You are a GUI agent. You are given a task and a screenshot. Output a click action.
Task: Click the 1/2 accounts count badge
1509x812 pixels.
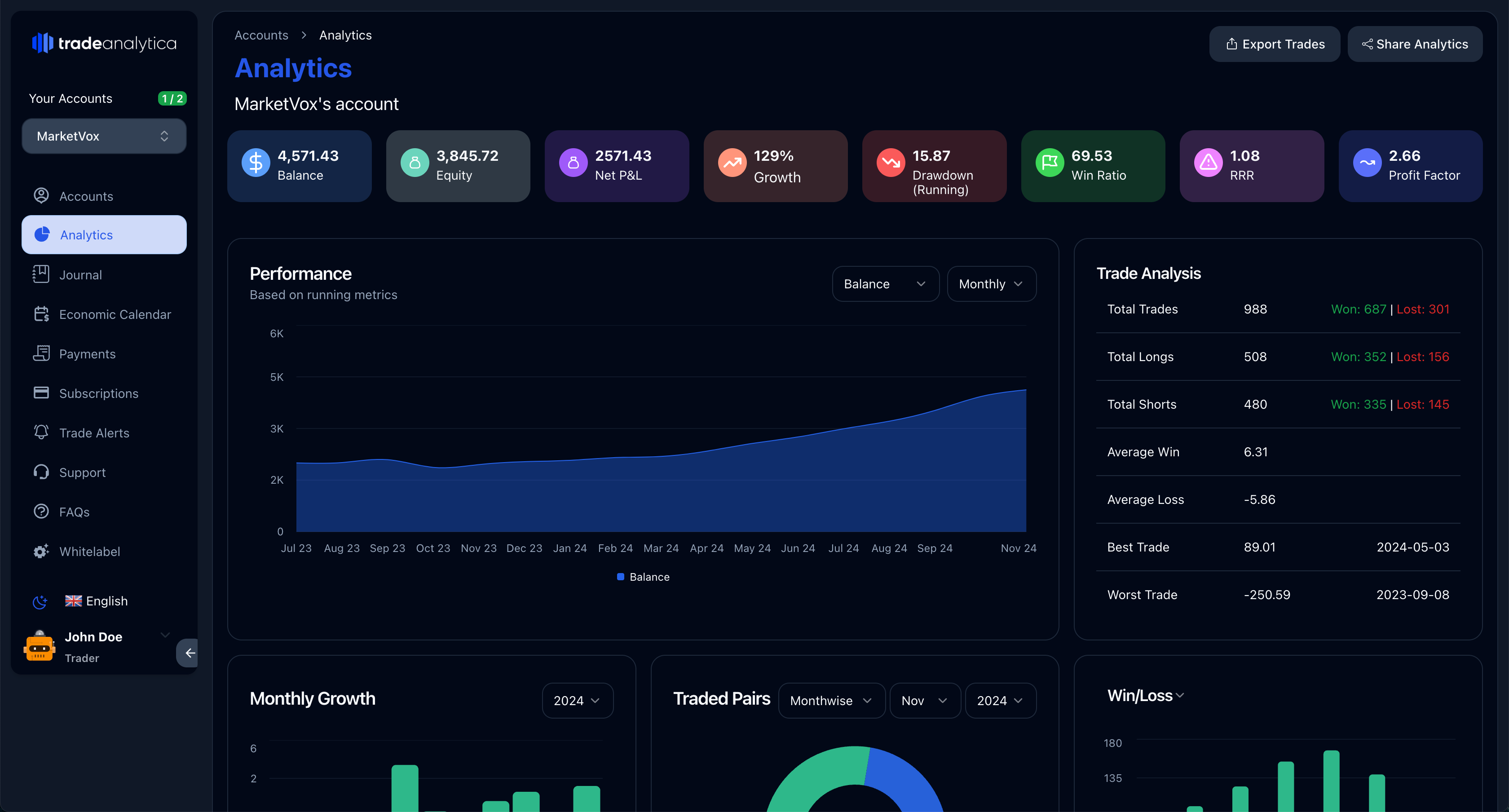coord(172,98)
